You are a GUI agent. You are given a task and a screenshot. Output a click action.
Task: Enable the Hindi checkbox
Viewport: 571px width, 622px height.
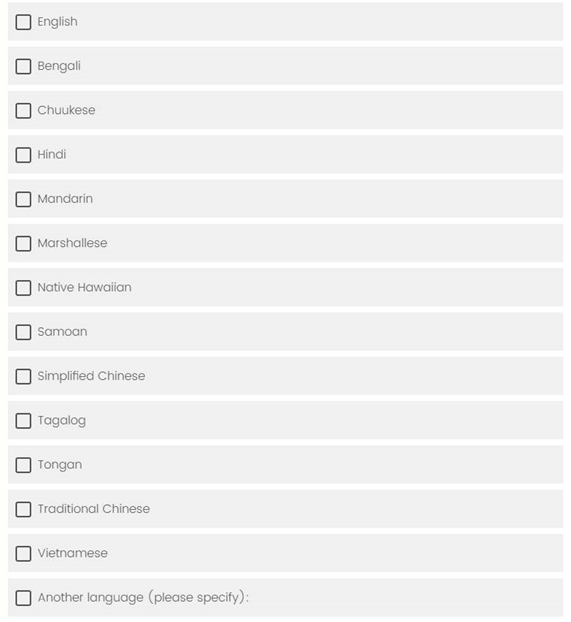pos(23,155)
